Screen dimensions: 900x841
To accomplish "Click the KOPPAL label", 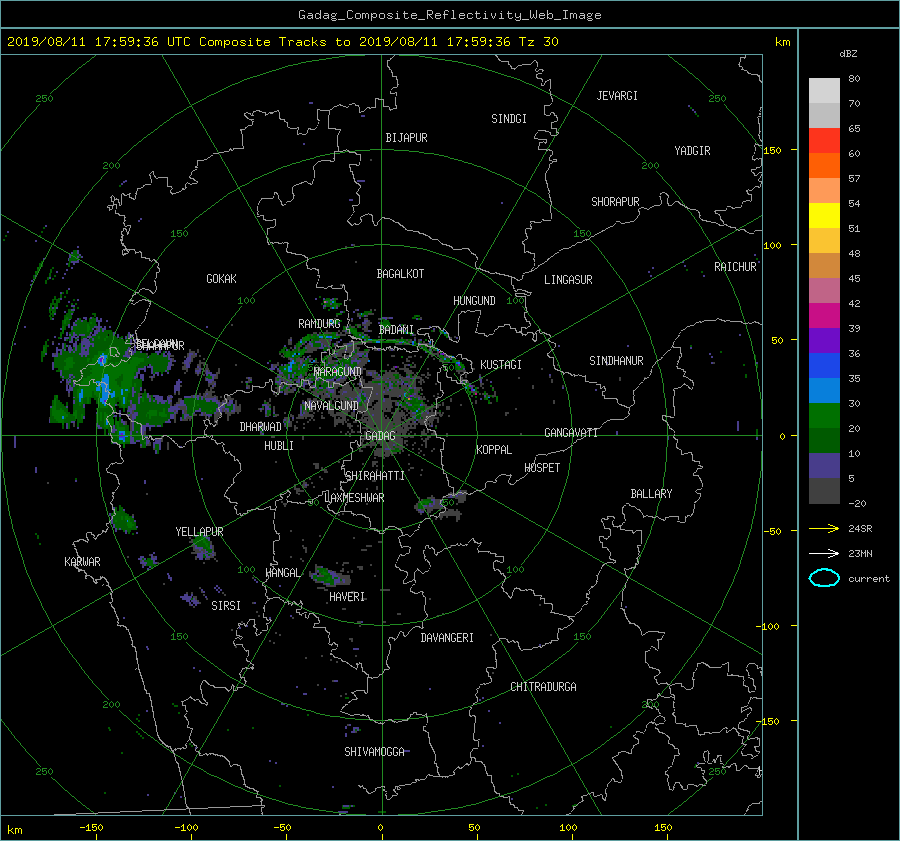I will 494,450.
